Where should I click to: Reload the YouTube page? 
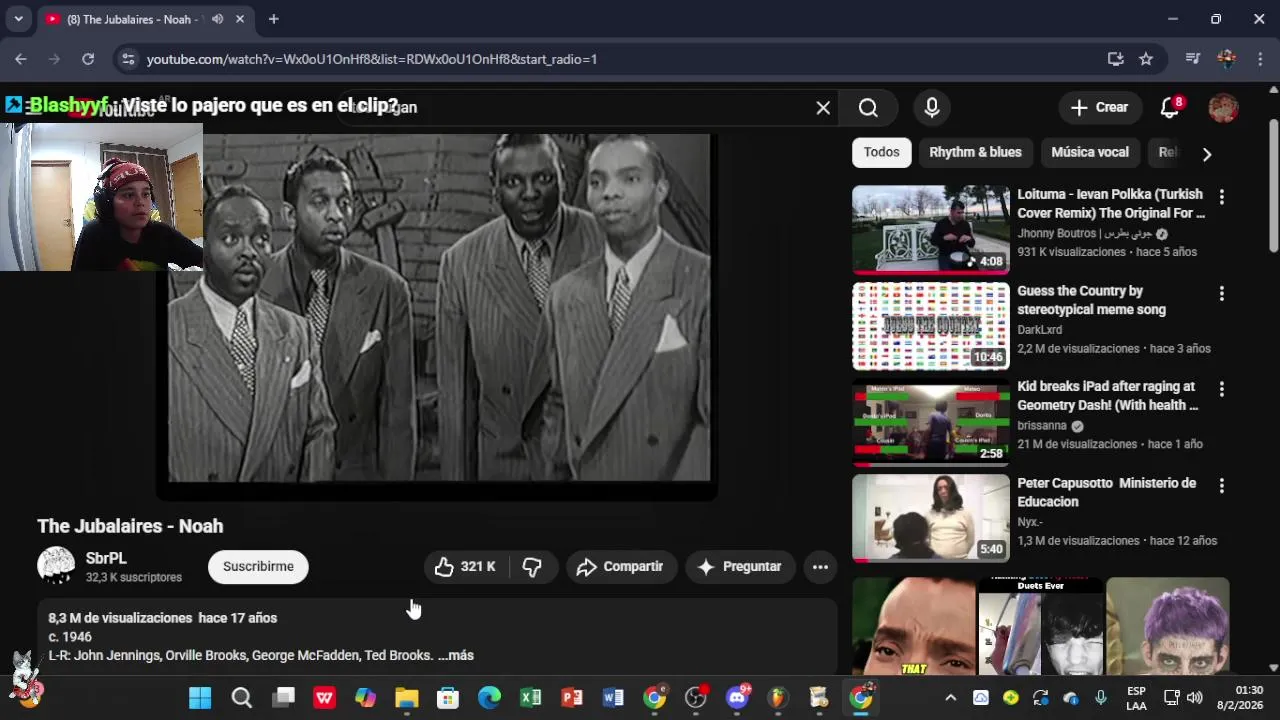click(88, 59)
